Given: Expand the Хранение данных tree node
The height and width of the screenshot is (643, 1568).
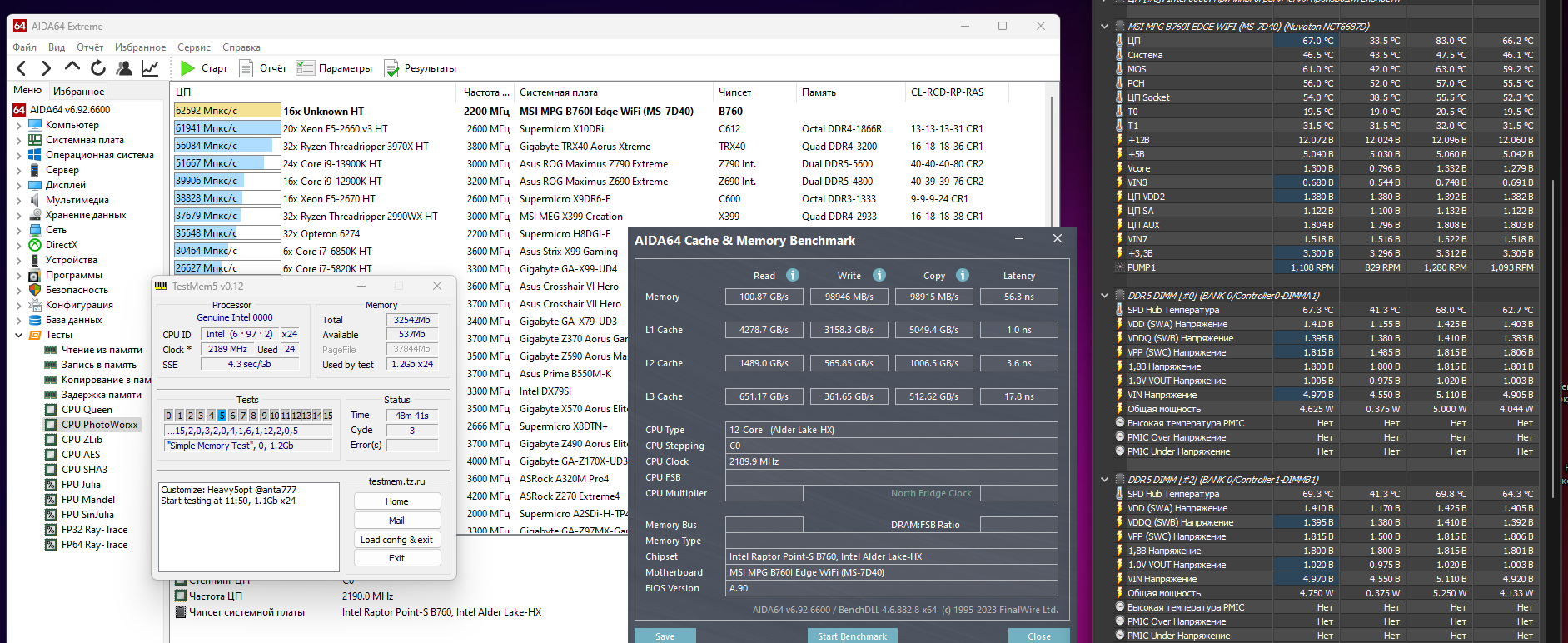Looking at the screenshot, I should (x=19, y=215).
